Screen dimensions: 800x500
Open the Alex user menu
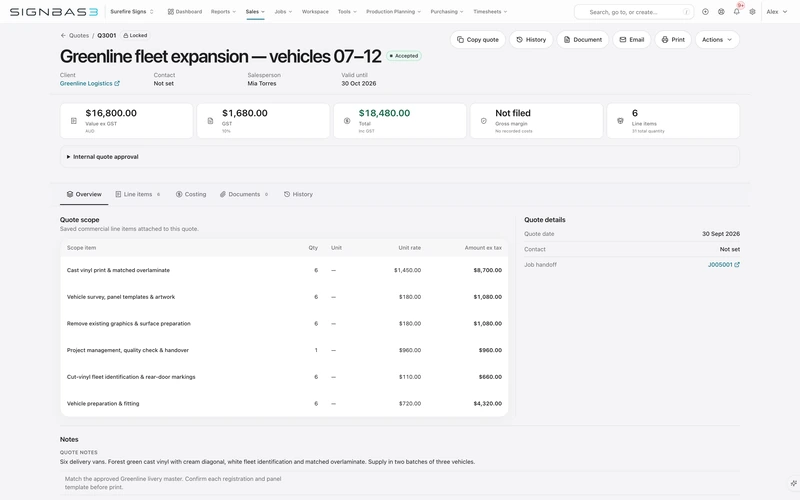point(777,12)
